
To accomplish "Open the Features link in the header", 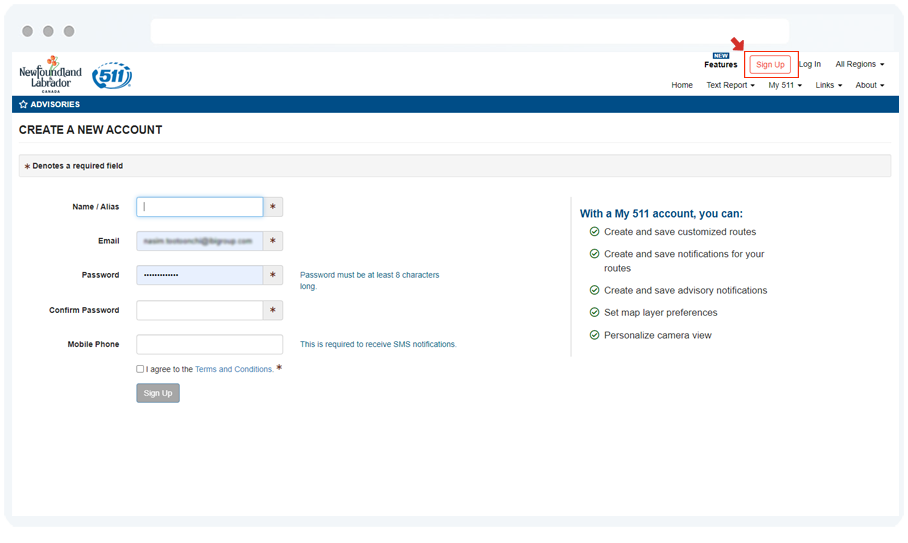I will pos(720,64).
